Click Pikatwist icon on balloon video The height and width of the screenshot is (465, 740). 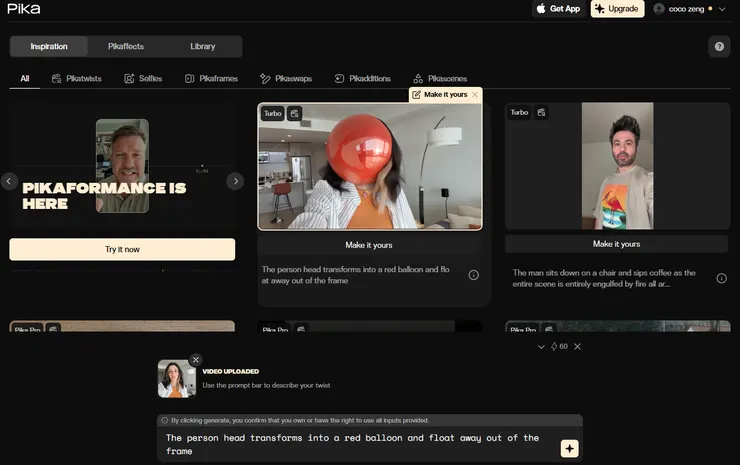(x=294, y=113)
